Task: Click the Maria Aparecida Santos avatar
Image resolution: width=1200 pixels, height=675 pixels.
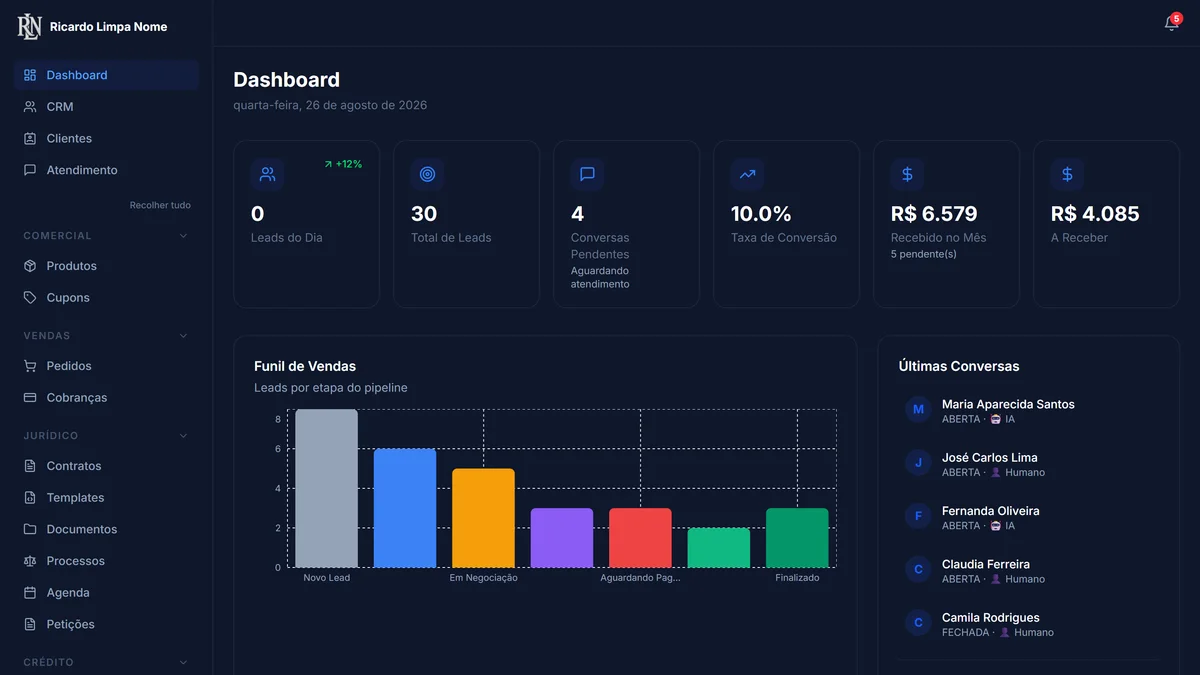Action: pyautogui.click(x=918, y=410)
